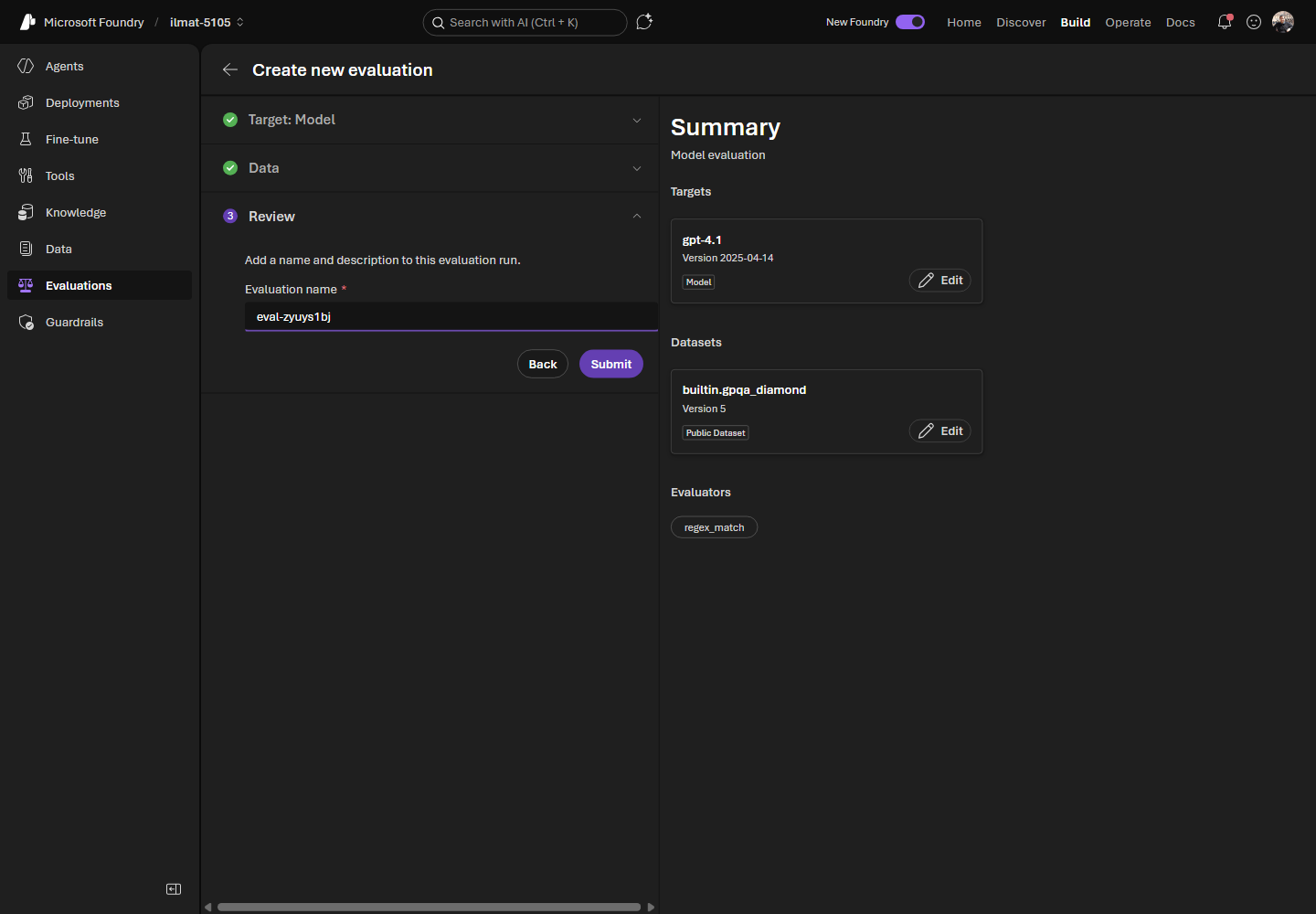1316x914 pixels.
Task: Collapse the sidebar with the panel icon
Action: click(174, 889)
